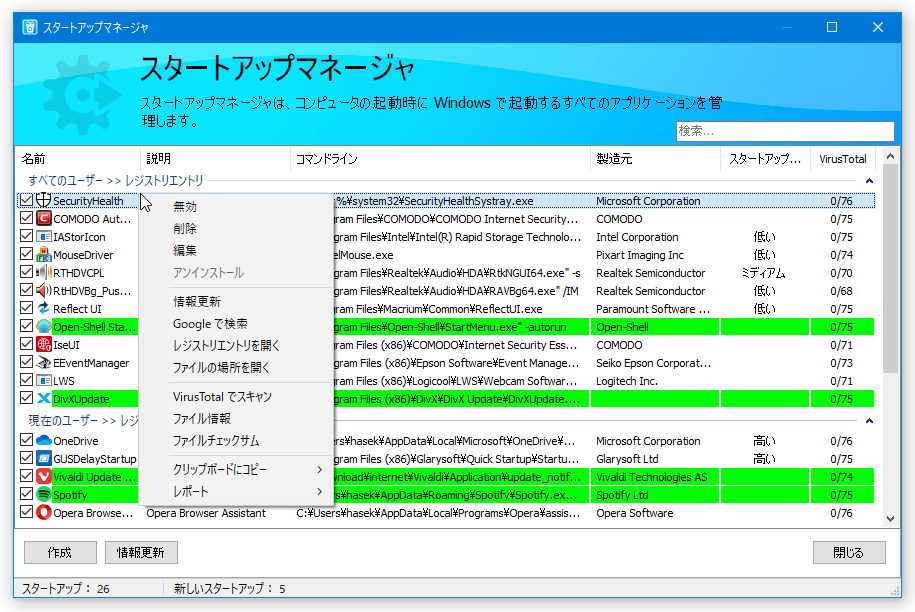Uncheck the SecurityHealth startup checkbox
The image size is (915, 612).
(26, 200)
